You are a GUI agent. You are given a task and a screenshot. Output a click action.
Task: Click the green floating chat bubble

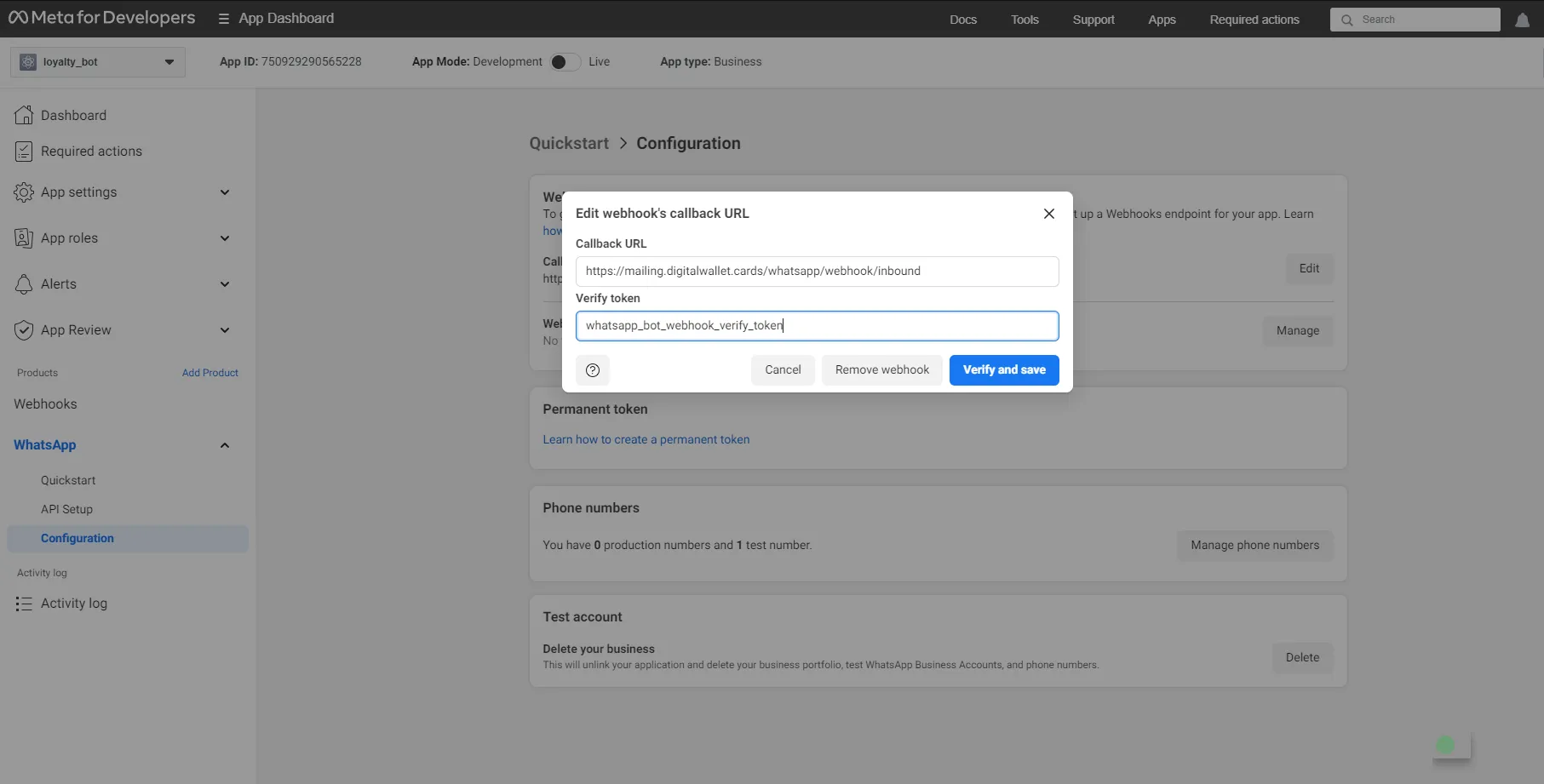(1445, 745)
